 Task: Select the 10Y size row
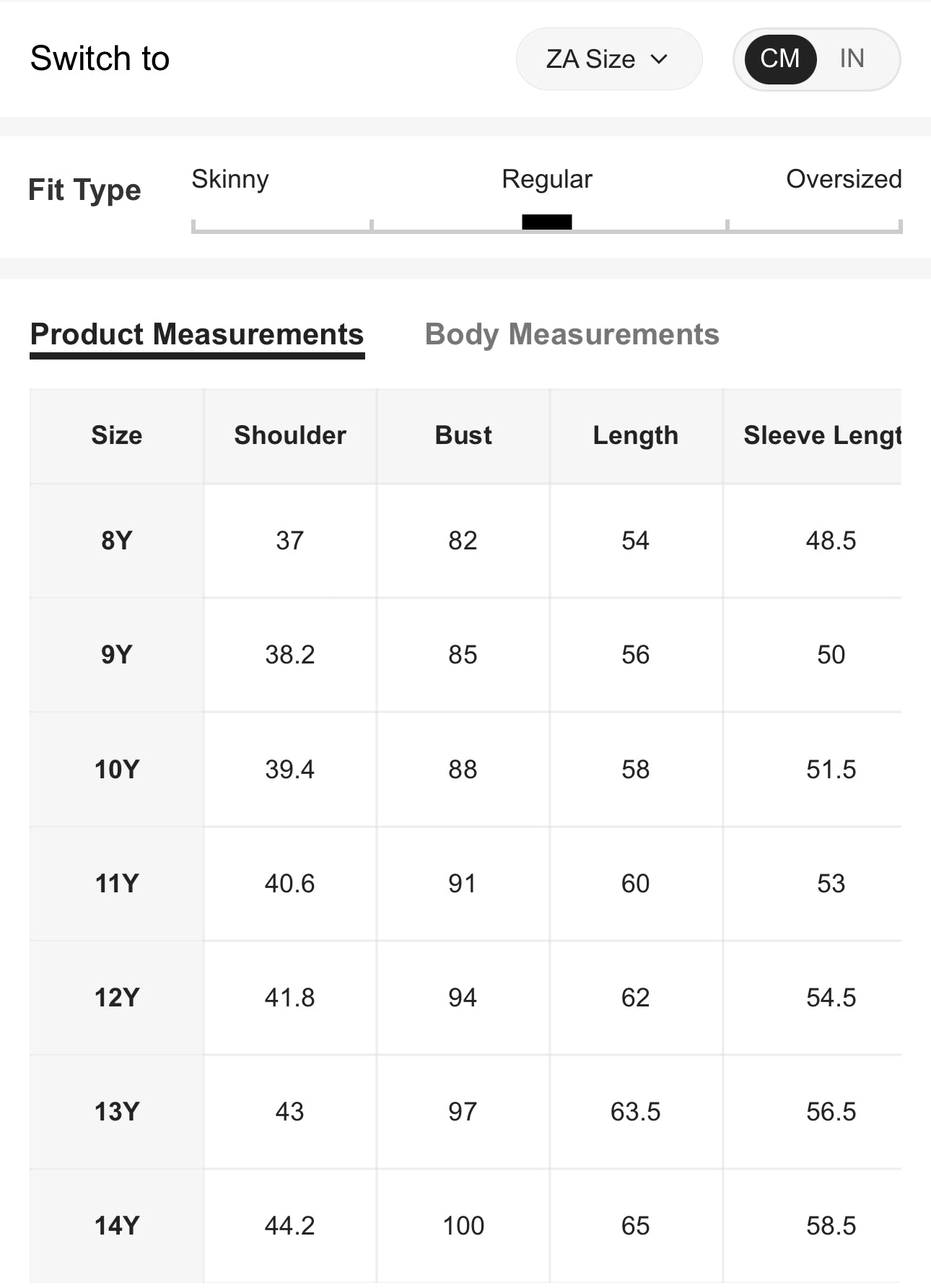pyautogui.click(x=116, y=769)
